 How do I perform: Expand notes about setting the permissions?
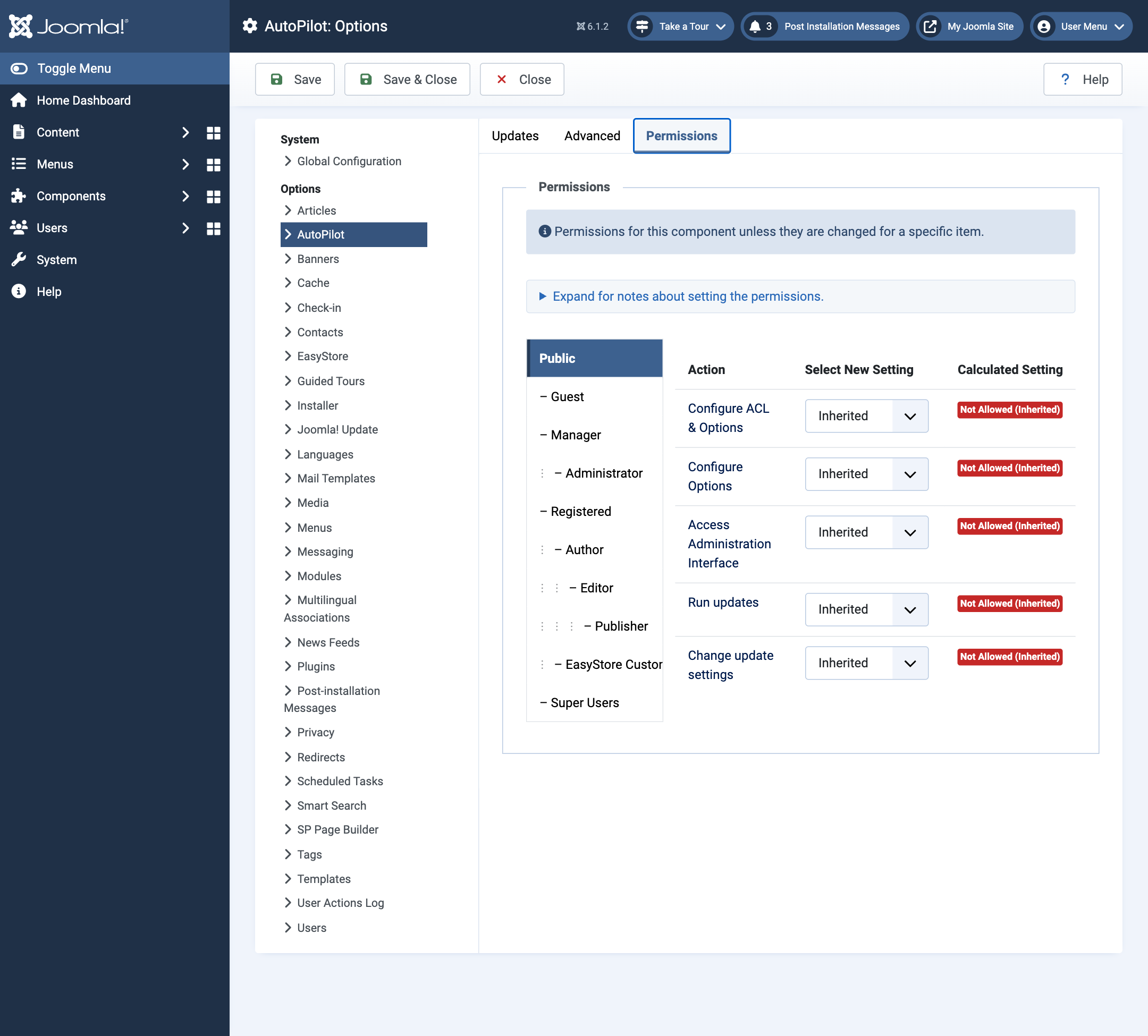coord(800,296)
